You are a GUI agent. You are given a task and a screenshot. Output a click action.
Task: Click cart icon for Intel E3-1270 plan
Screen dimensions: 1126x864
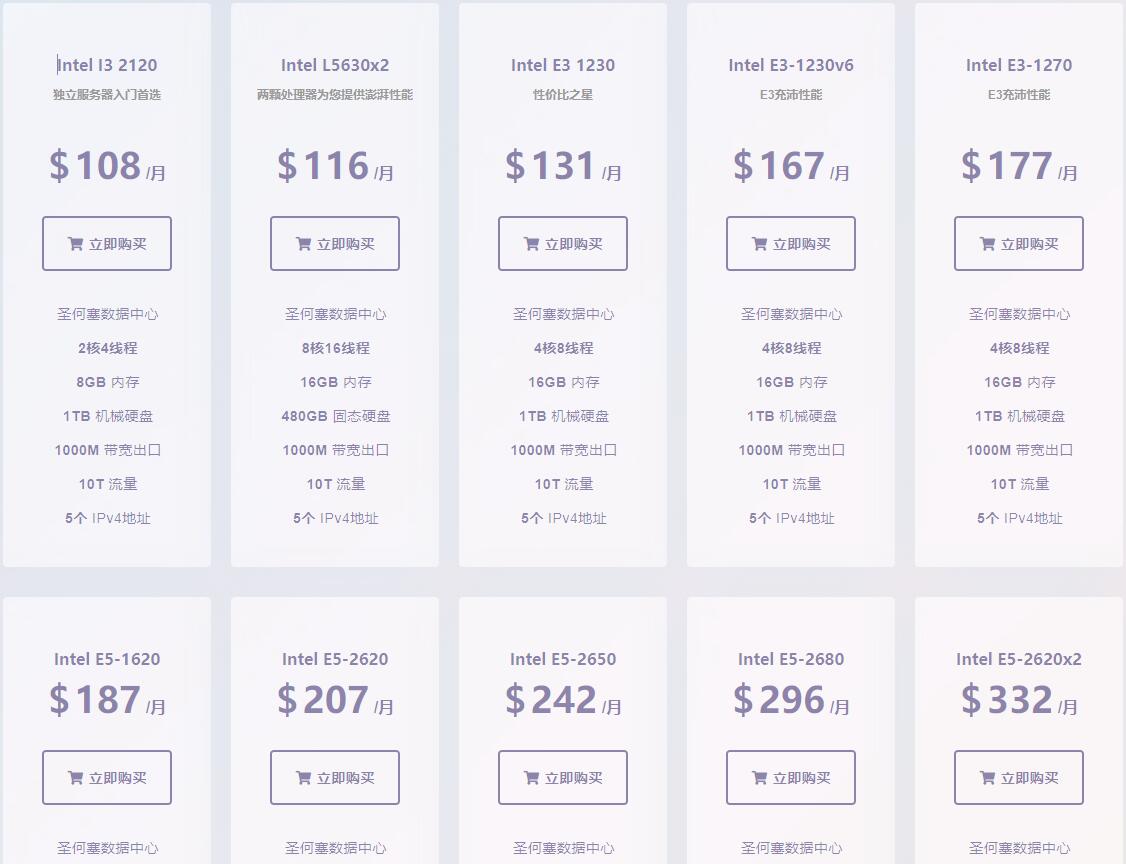987,244
